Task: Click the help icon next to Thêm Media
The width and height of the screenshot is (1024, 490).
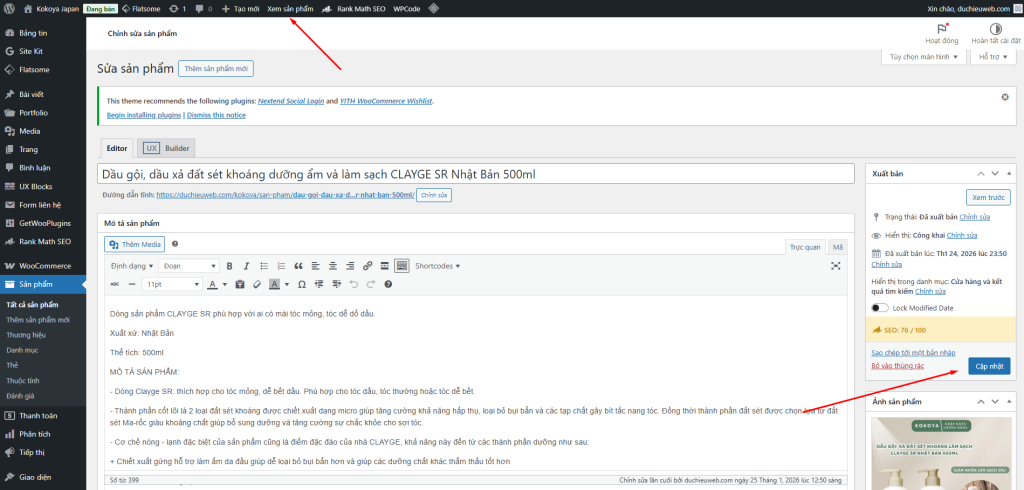Action: coord(175,244)
